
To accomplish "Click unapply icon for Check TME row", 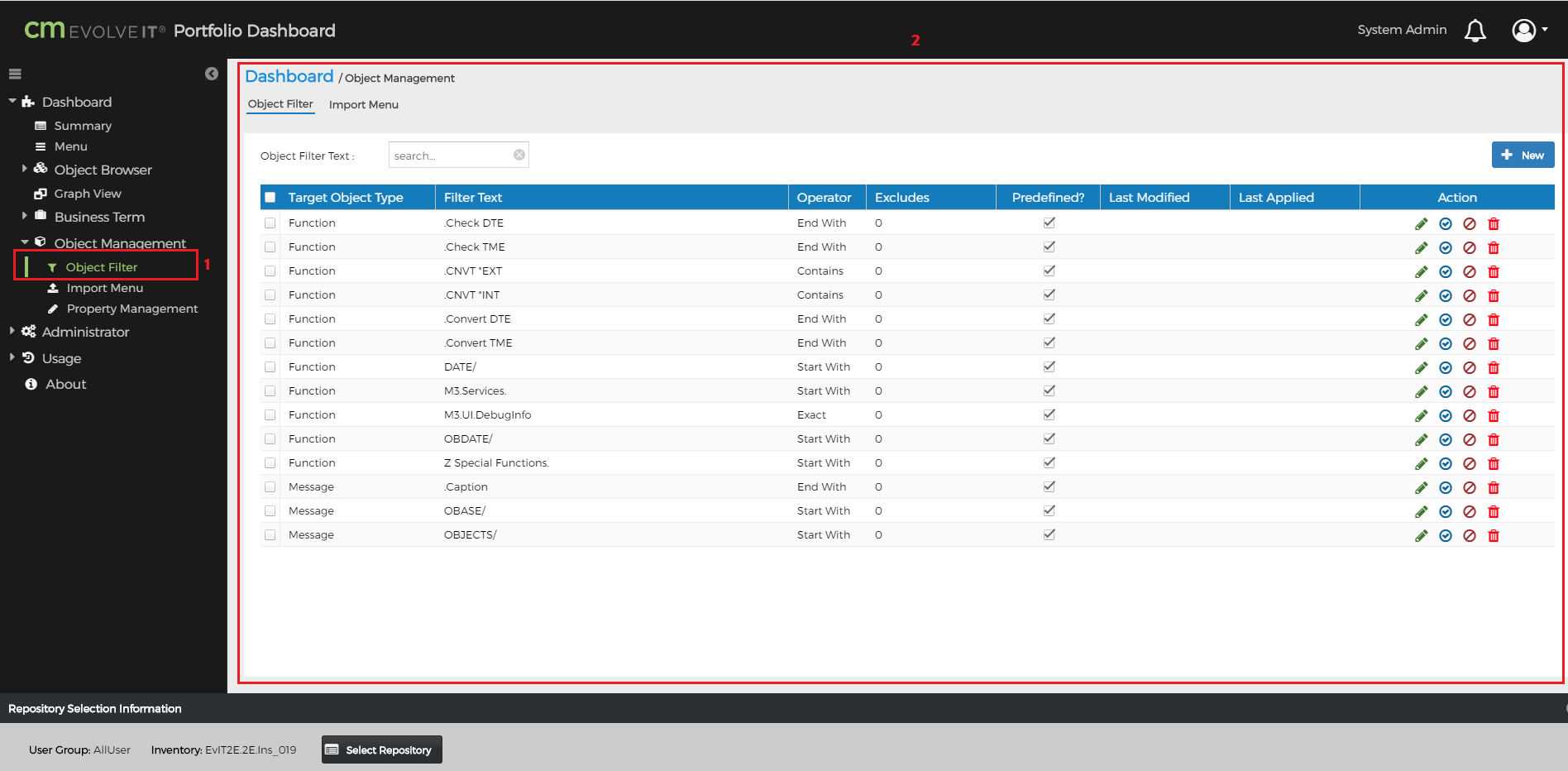I will coord(1470,247).
